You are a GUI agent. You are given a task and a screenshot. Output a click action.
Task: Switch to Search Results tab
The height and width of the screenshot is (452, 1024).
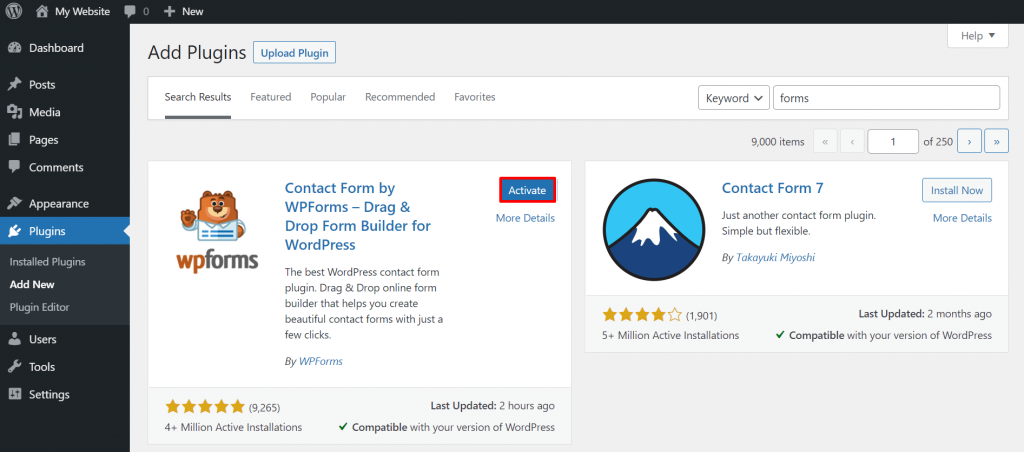(x=198, y=97)
